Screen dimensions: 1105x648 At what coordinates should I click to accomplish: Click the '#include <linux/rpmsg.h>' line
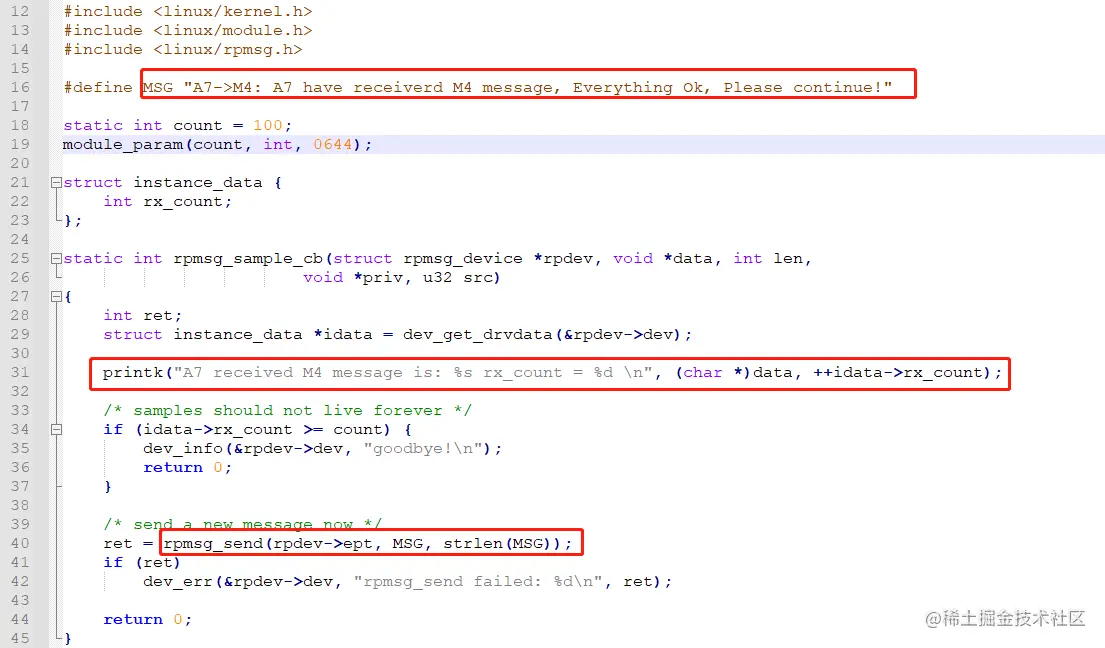pyautogui.click(x=183, y=50)
